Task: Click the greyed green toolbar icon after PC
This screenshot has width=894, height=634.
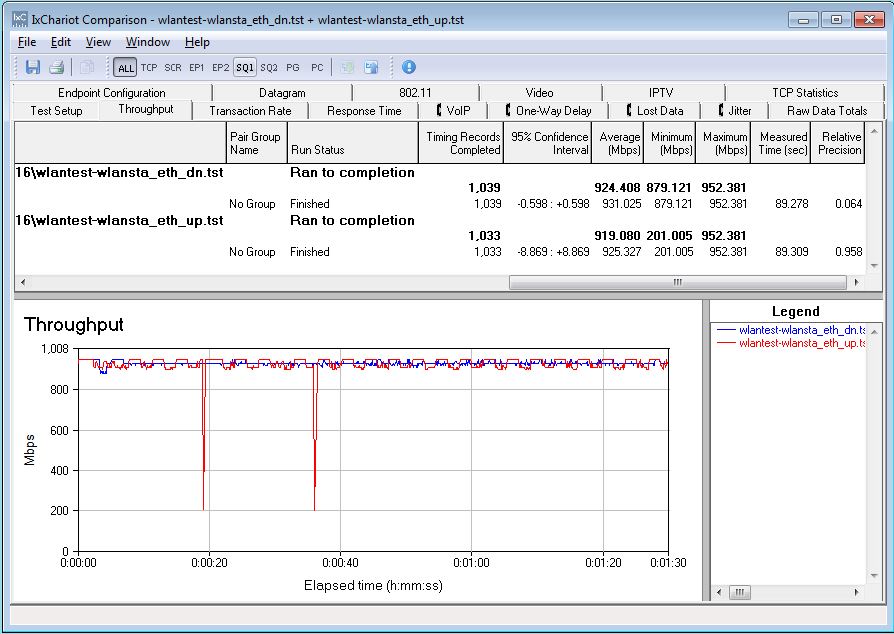Action: [347, 67]
